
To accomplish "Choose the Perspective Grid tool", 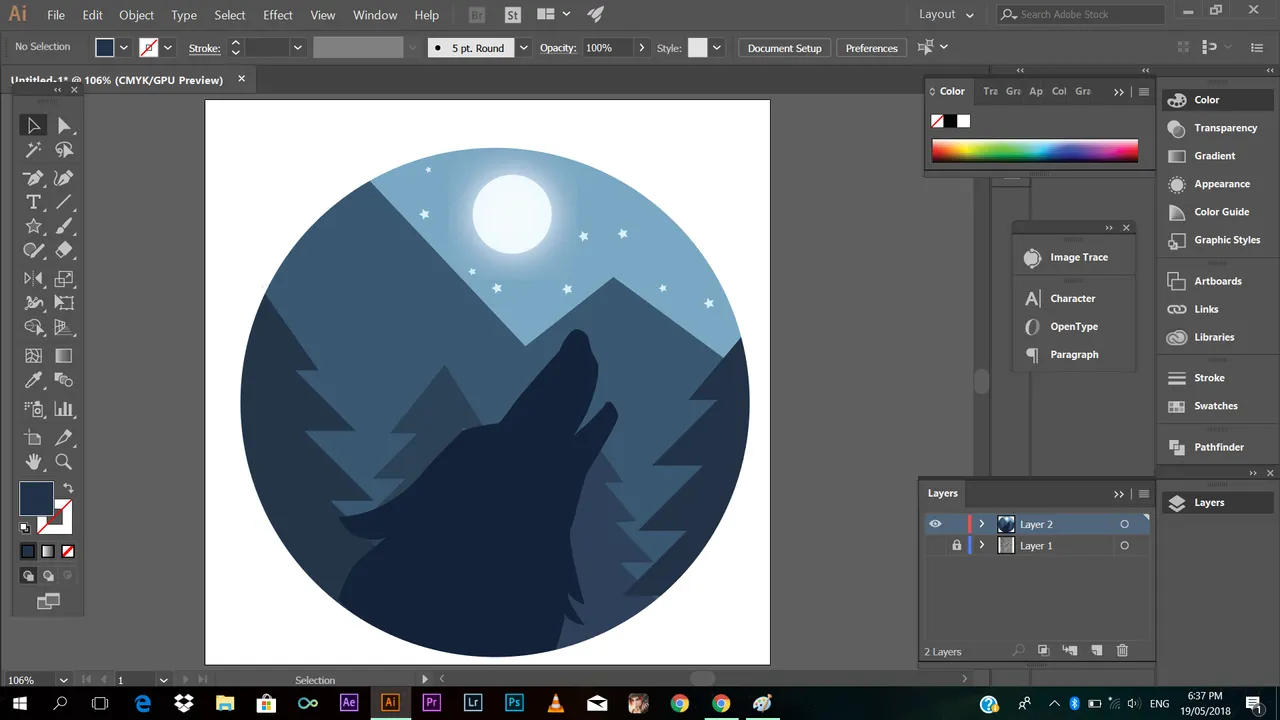I will coord(64,327).
